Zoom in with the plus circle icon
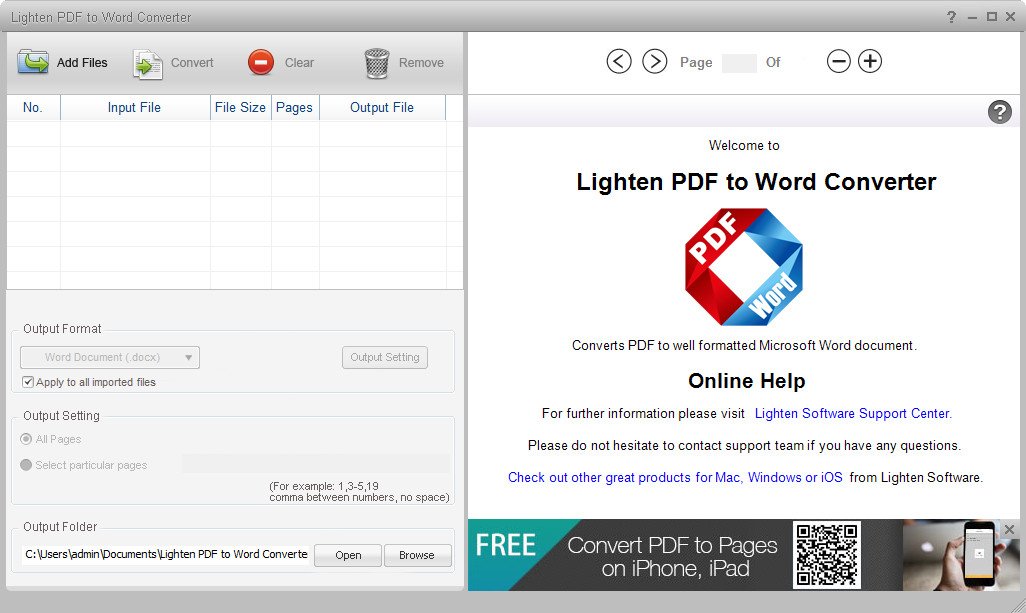The width and height of the screenshot is (1026, 613). (870, 61)
